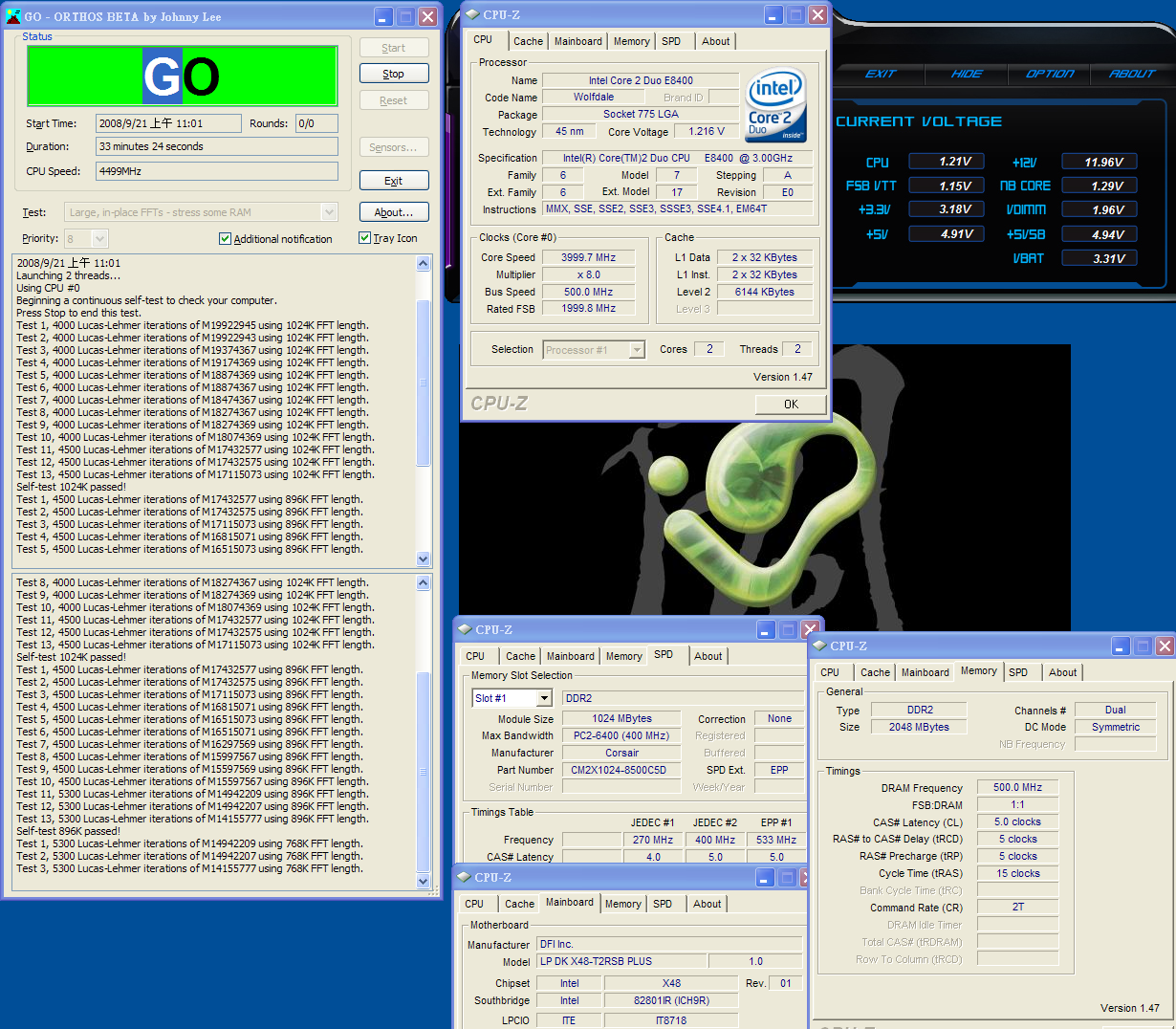Uncheck the Tray Icon checkbox
Screen dimensions: 1176x1029
pos(364,238)
